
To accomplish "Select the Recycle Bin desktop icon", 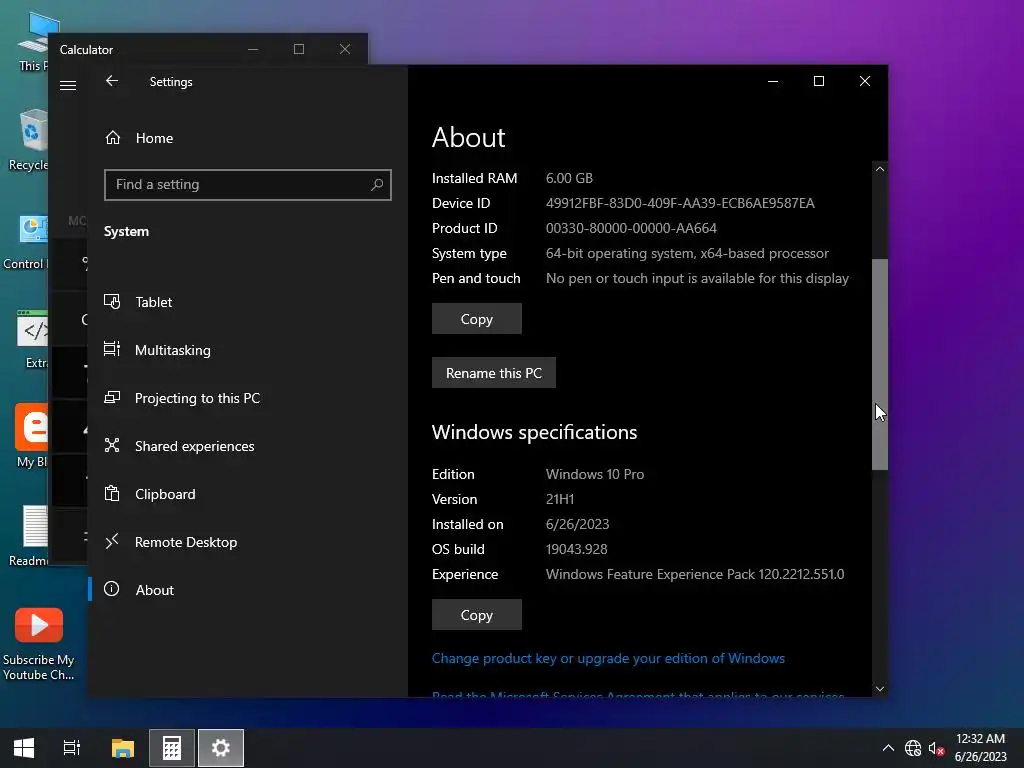I will pyautogui.click(x=29, y=140).
